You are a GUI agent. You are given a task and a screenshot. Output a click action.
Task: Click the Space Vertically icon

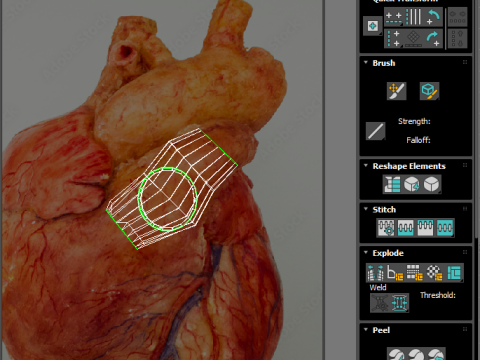(x=457, y=38)
